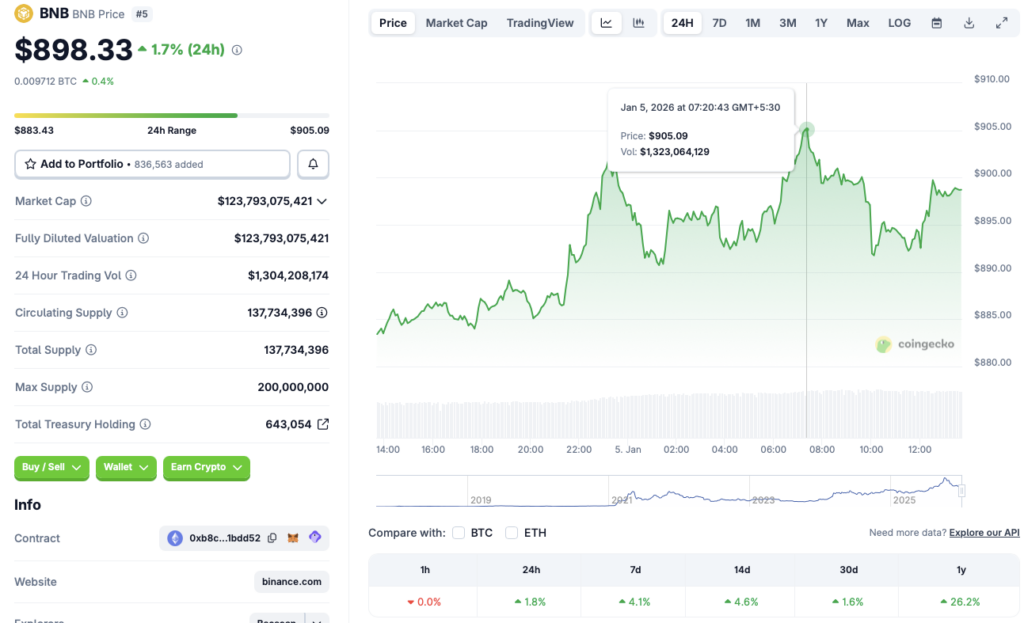Image resolution: width=1024 pixels, height=623 pixels.
Task: Select the 7D timeframe tab
Action: click(719, 22)
